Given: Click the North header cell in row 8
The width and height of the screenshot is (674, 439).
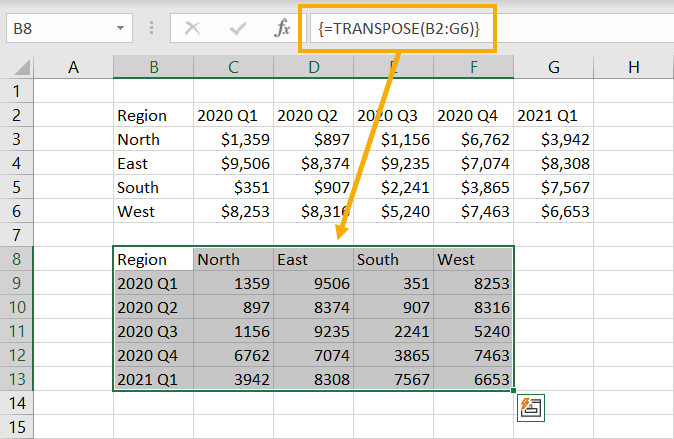Looking at the screenshot, I should [233, 259].
